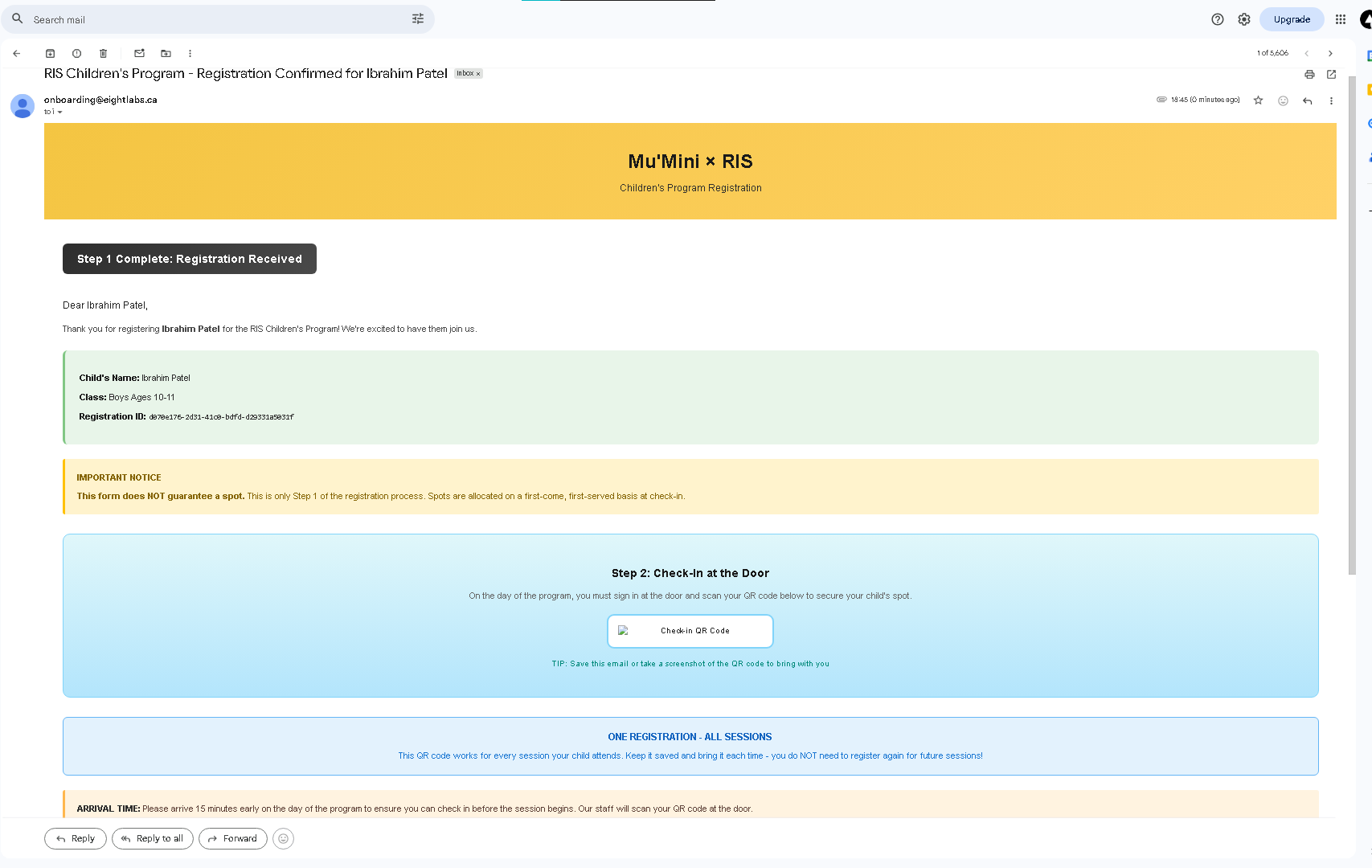
Task: Forward the email
Action: (232, 838)
